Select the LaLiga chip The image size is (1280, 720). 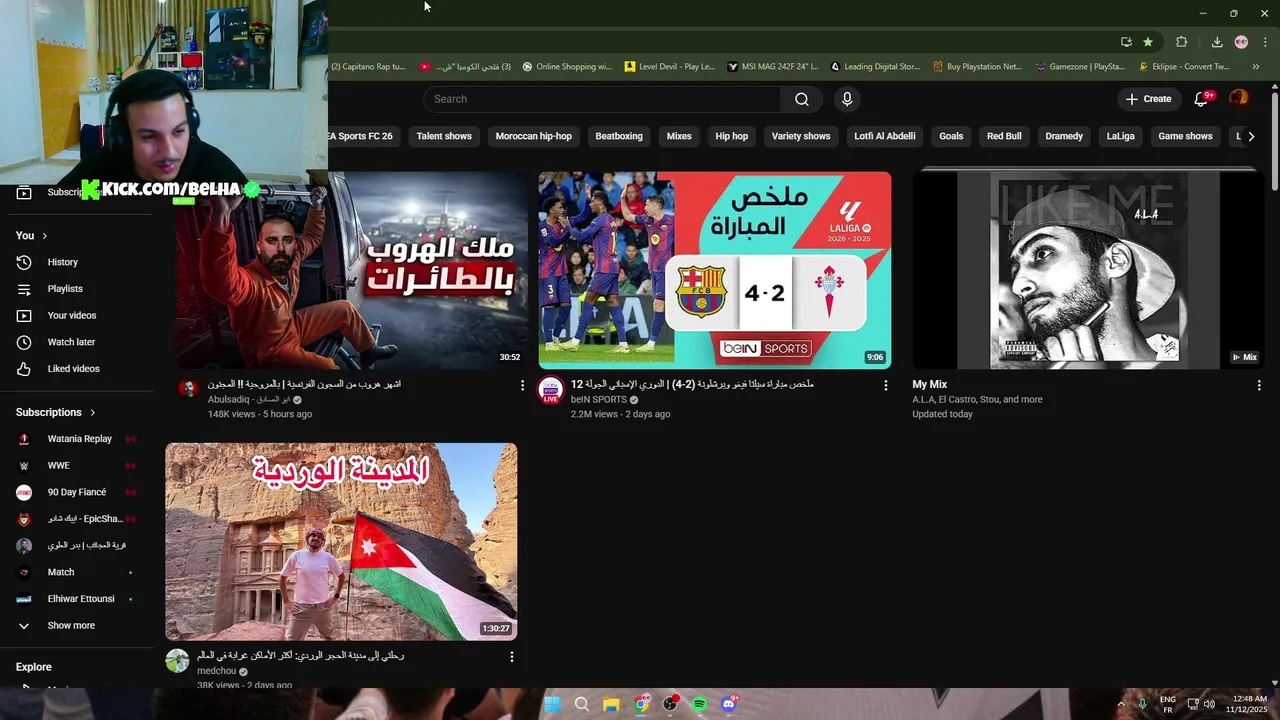tap(1121, 136)
